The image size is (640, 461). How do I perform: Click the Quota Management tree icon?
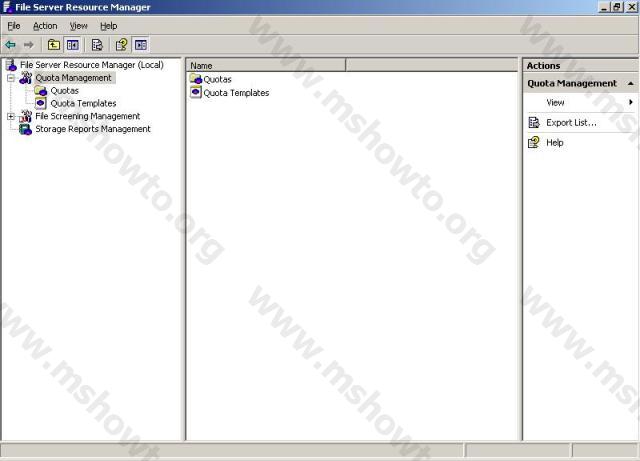click(x=26, y=78)
